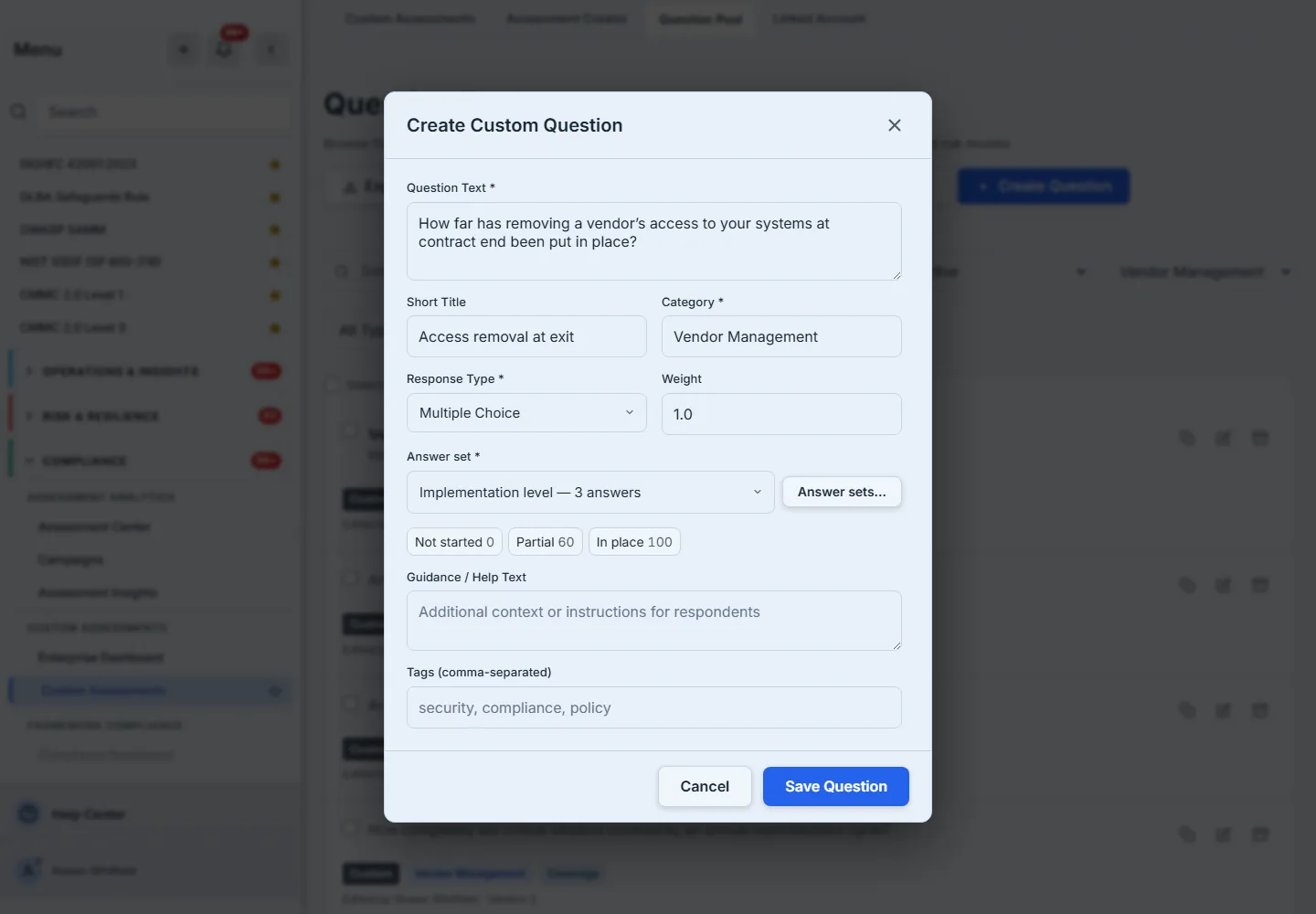The width and height of the screenshot is (1316, 914).
Task: Focus the Short Title field
Action: (x=526, y=336)
